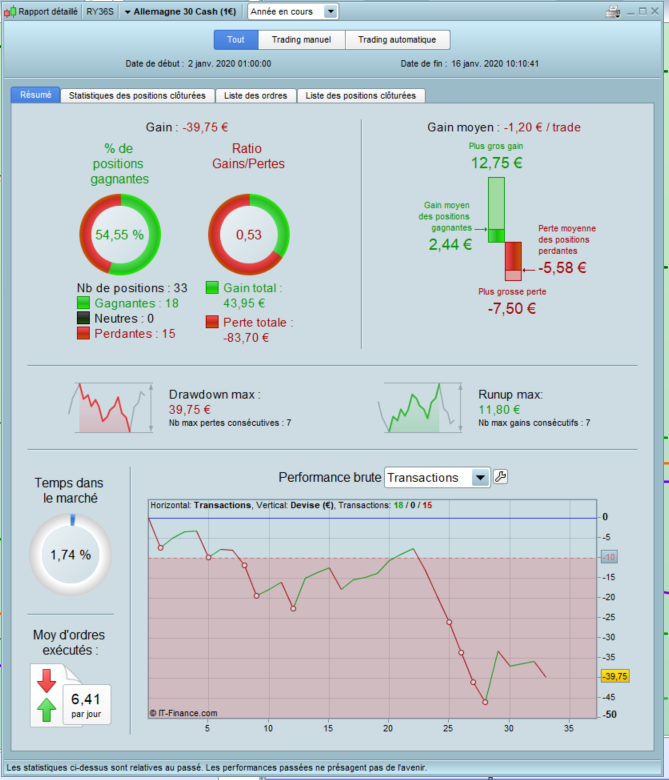Click the drawdown max mini chart
The width and height of the screenshot is (669, 780).
pyautogui.click(x=110, y=407)
